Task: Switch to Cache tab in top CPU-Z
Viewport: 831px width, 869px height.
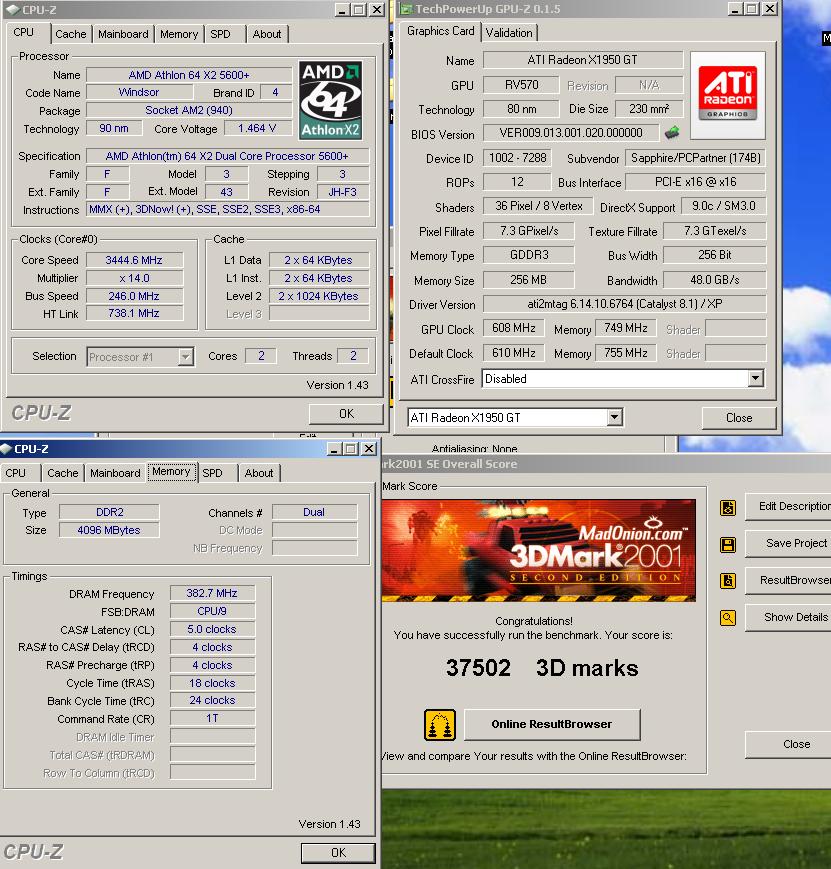Action: click(x=71, y=34)
